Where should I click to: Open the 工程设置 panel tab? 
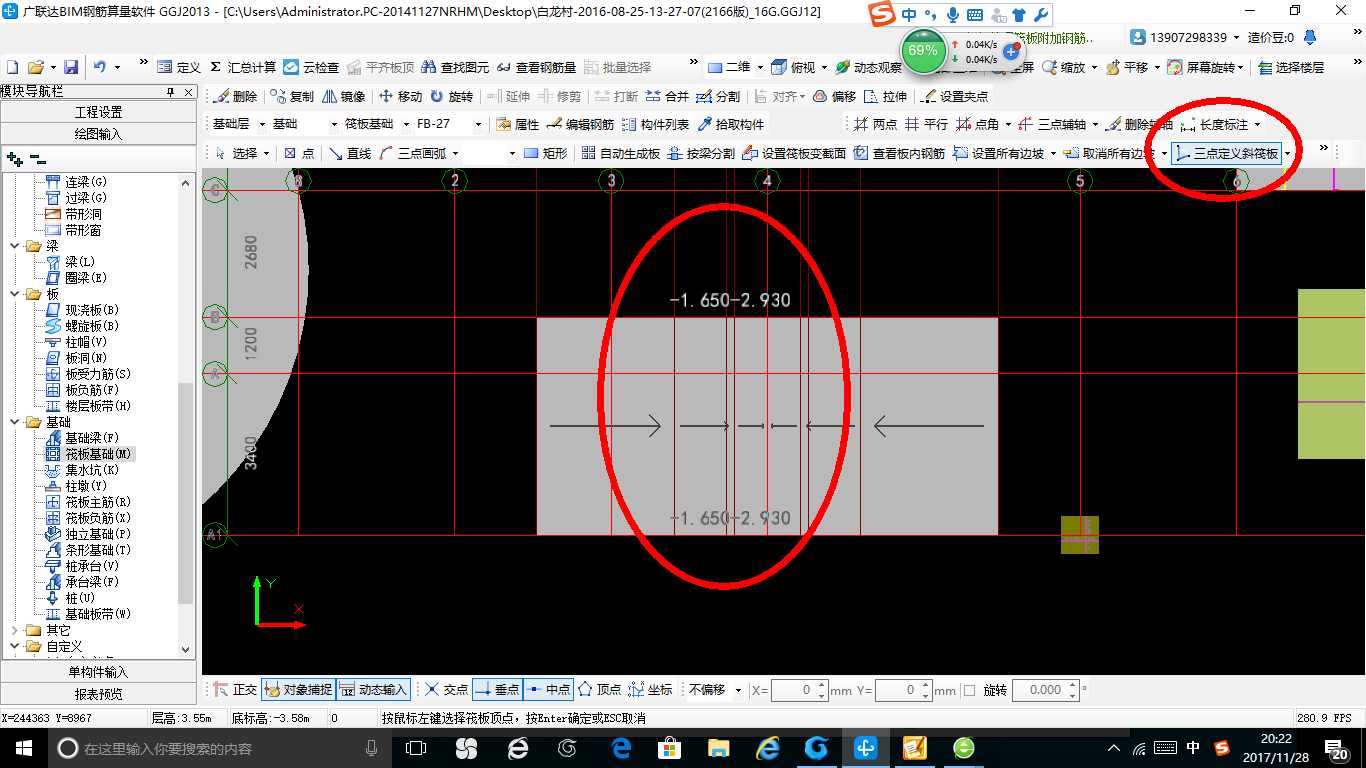(x=99, y=112)
